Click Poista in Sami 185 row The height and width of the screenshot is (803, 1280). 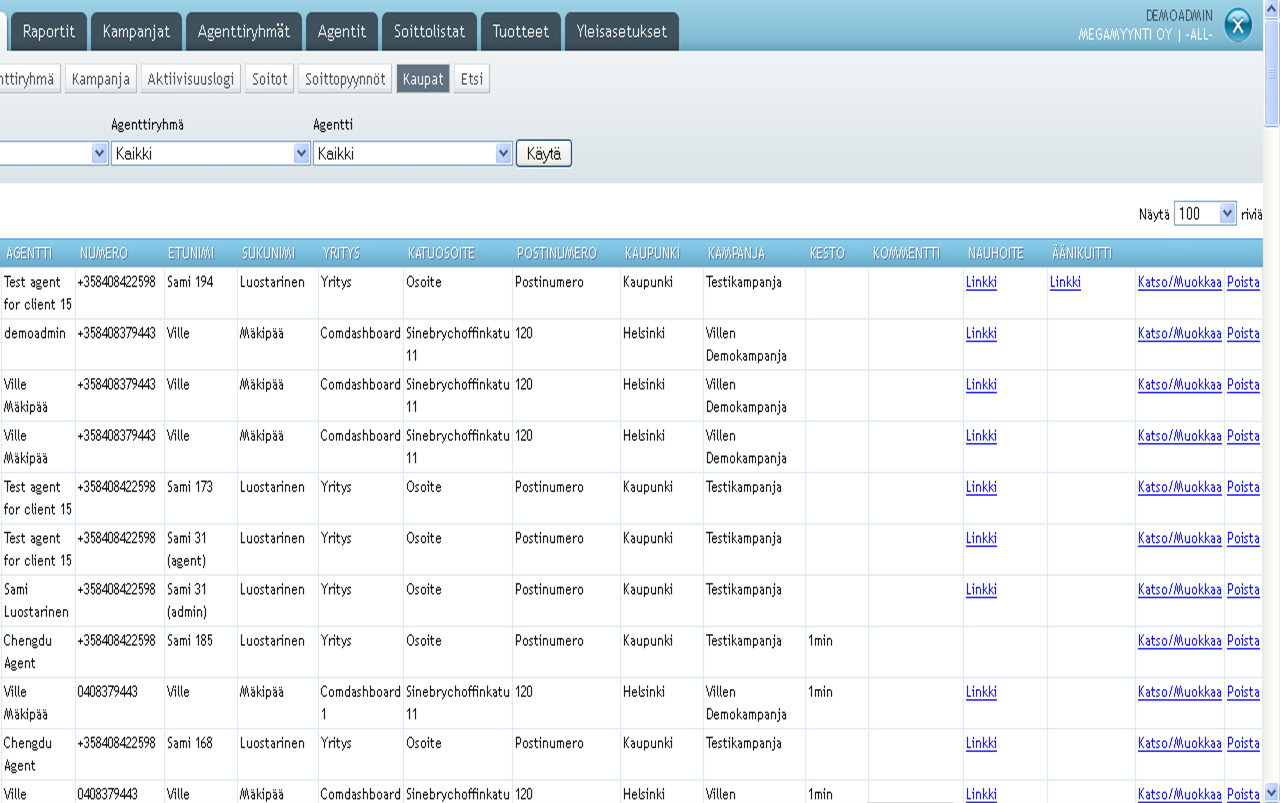coord(1243,641)
